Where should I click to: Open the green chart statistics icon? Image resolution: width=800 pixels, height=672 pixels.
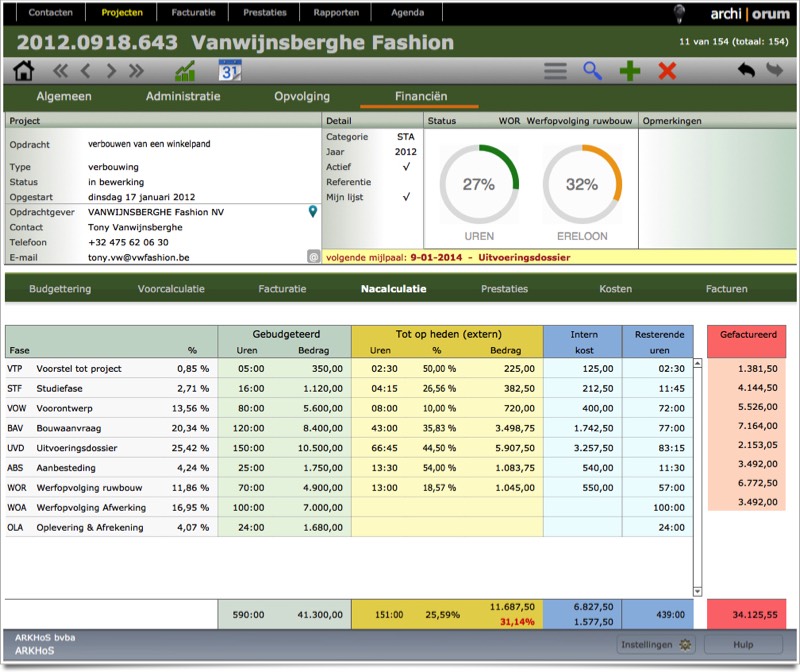click(185, 71)
